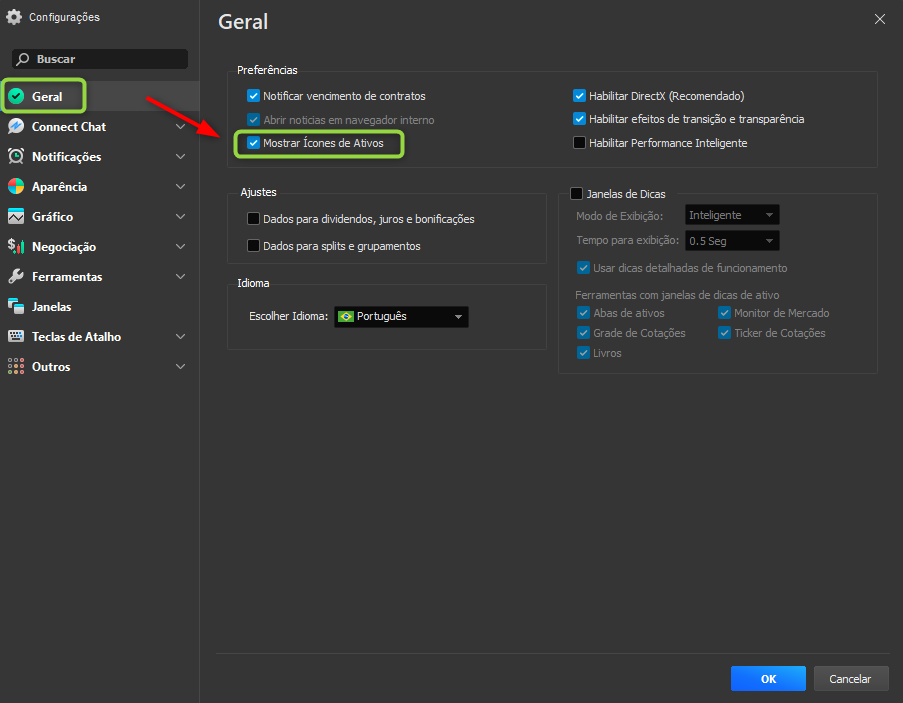Image resolution: width=903 pixels, height=703 pixels.
Task: Expand the Connect Chat chevron
Action: 180,126
